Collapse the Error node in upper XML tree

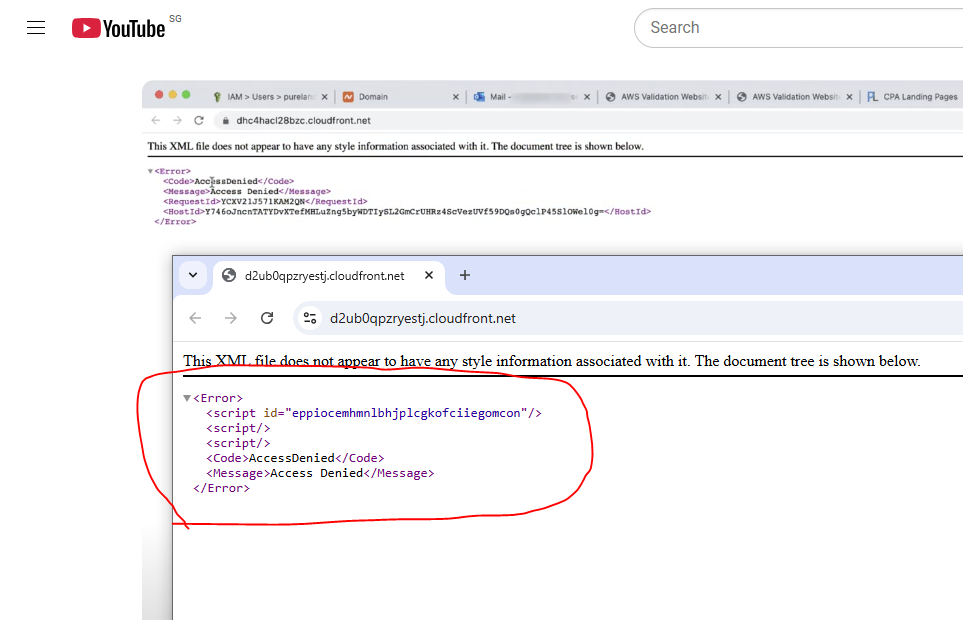point(150,171)
